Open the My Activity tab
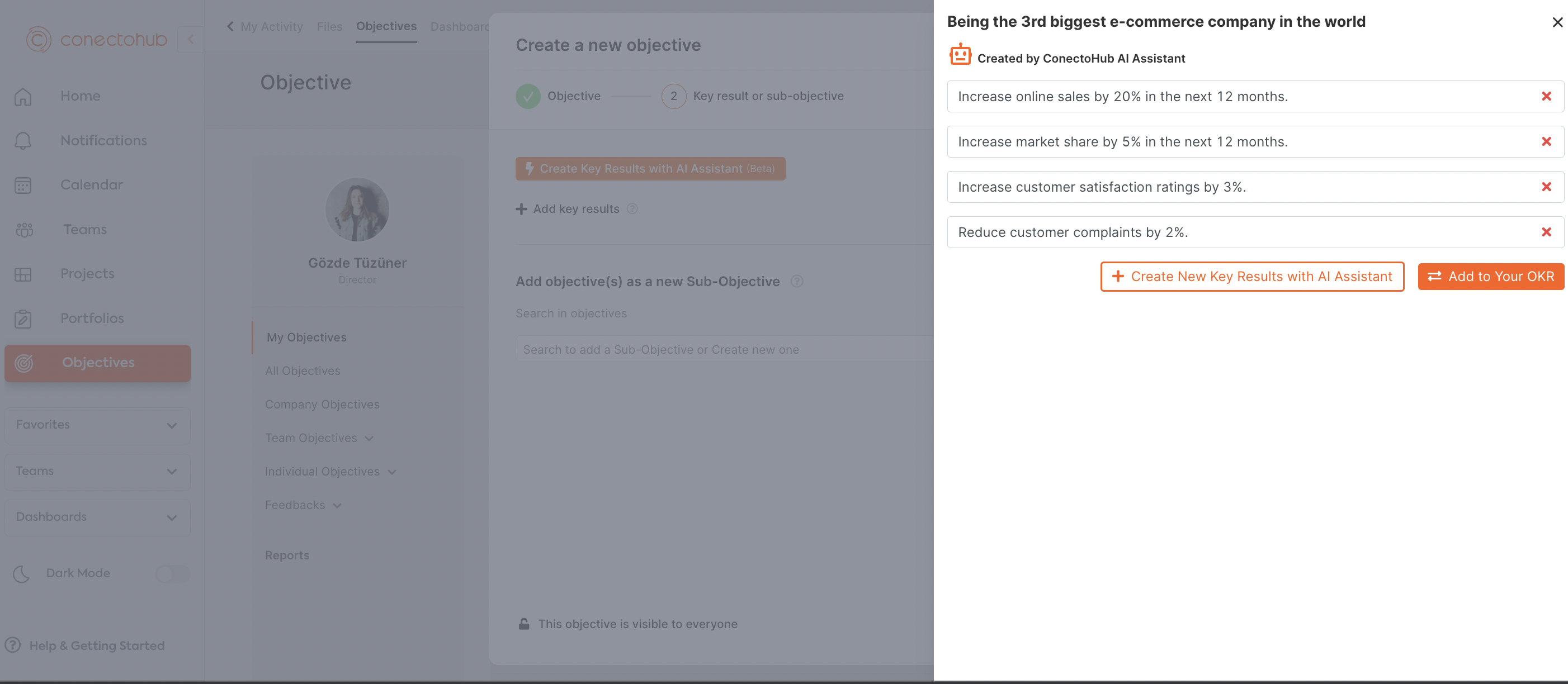 tap(271, 26)
